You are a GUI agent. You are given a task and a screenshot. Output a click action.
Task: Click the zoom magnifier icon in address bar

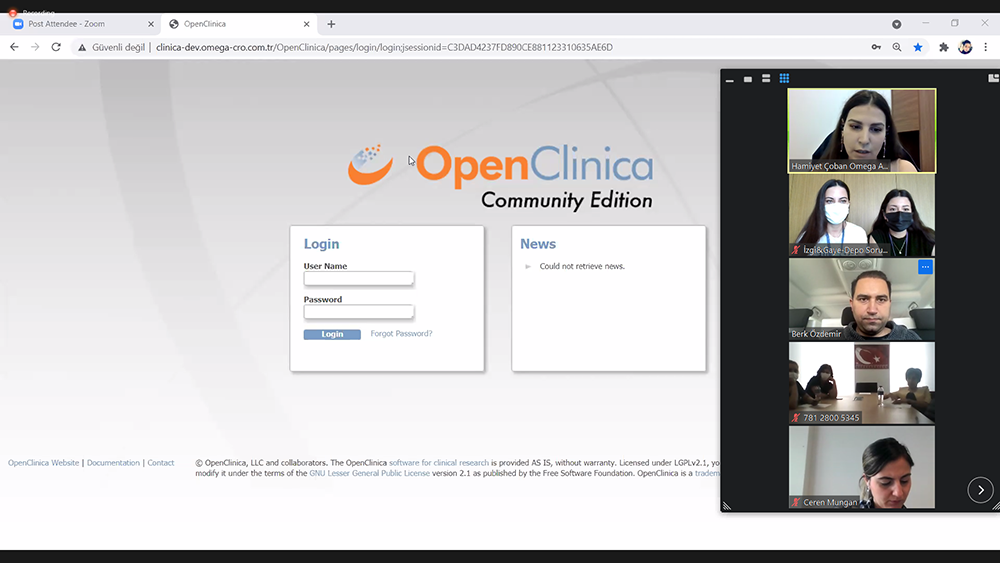(x=897, y=47)
